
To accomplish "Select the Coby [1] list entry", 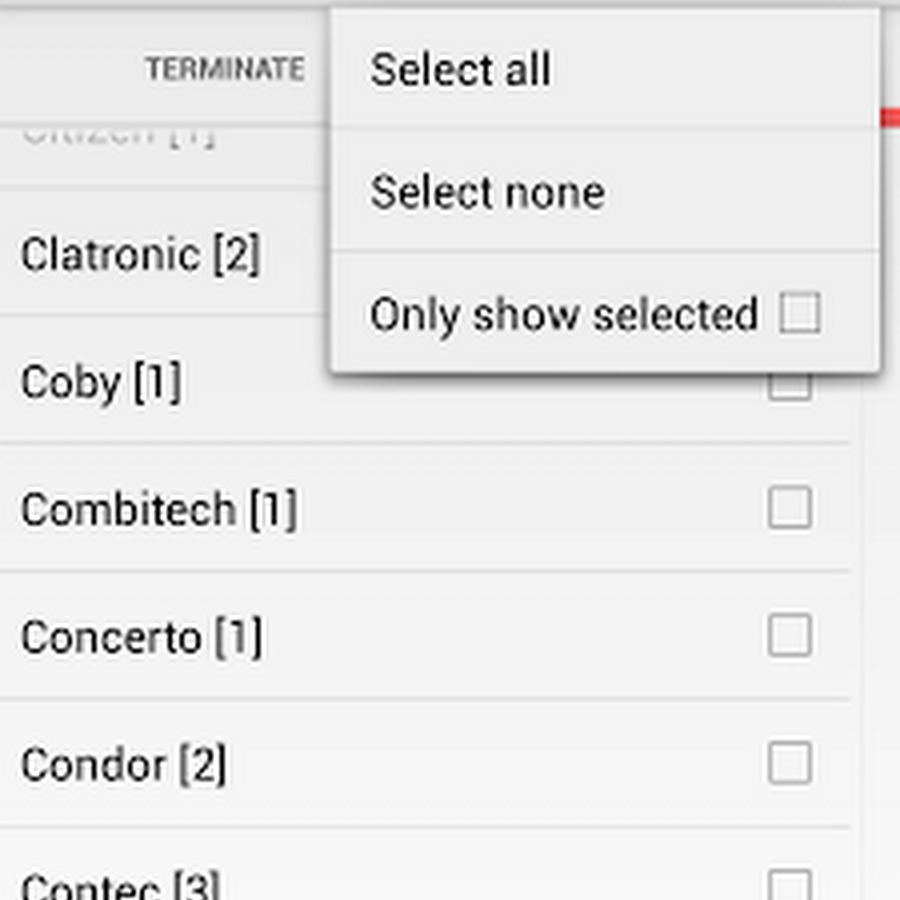I will [101, 382].
